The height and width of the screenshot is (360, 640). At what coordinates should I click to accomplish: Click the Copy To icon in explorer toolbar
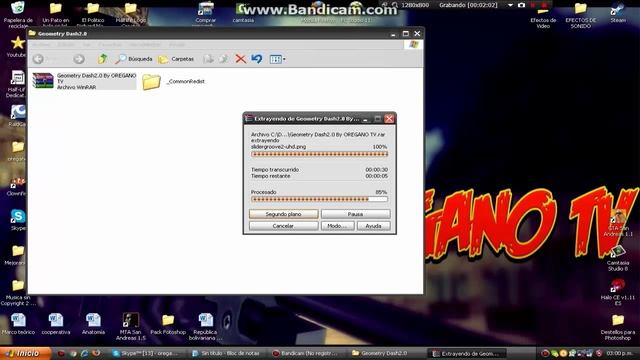point(223,59)
